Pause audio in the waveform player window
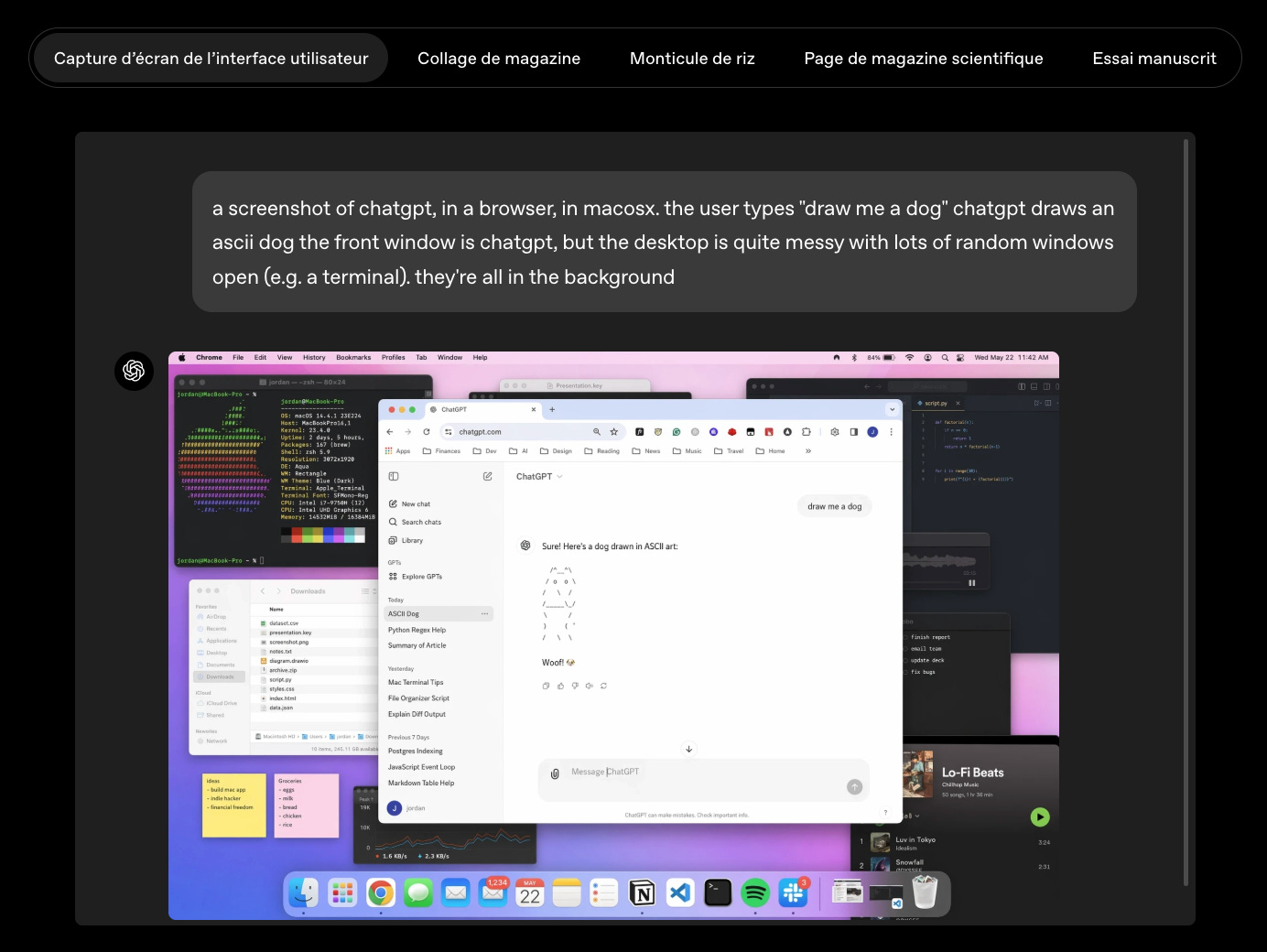Image resolution: width=1267 pixels, height=952 pixels. pos(972,583)
